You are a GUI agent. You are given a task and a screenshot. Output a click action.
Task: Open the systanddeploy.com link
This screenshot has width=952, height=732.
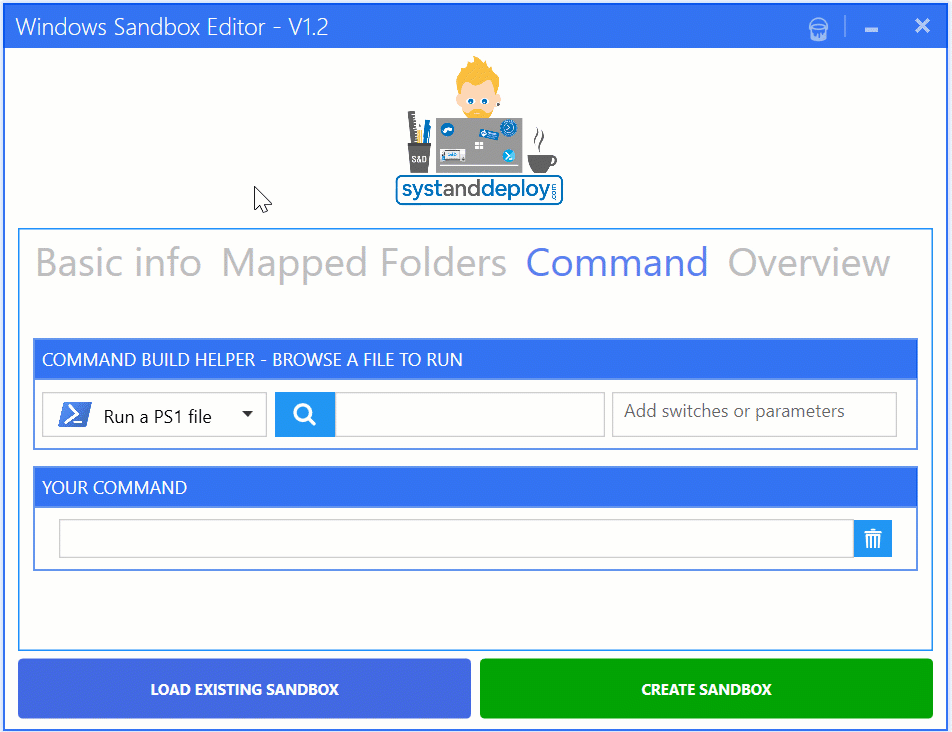478,189
